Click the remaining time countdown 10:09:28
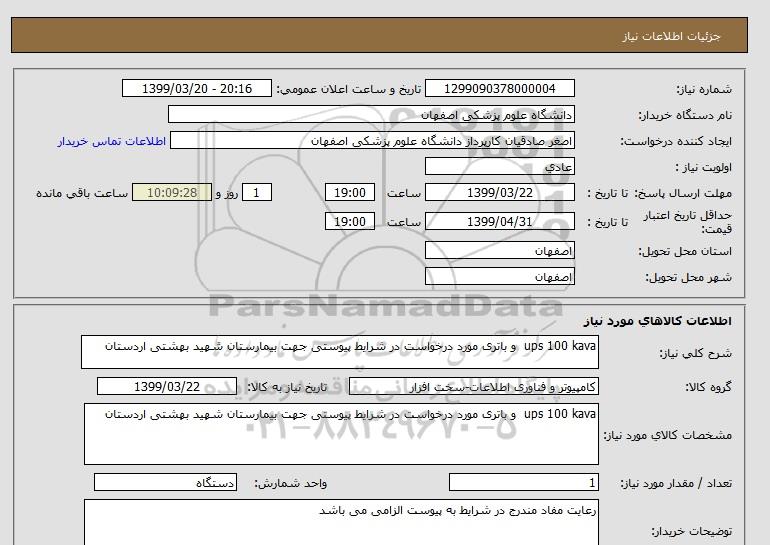Viewport: 770px width, 545px height. [172, 192]
